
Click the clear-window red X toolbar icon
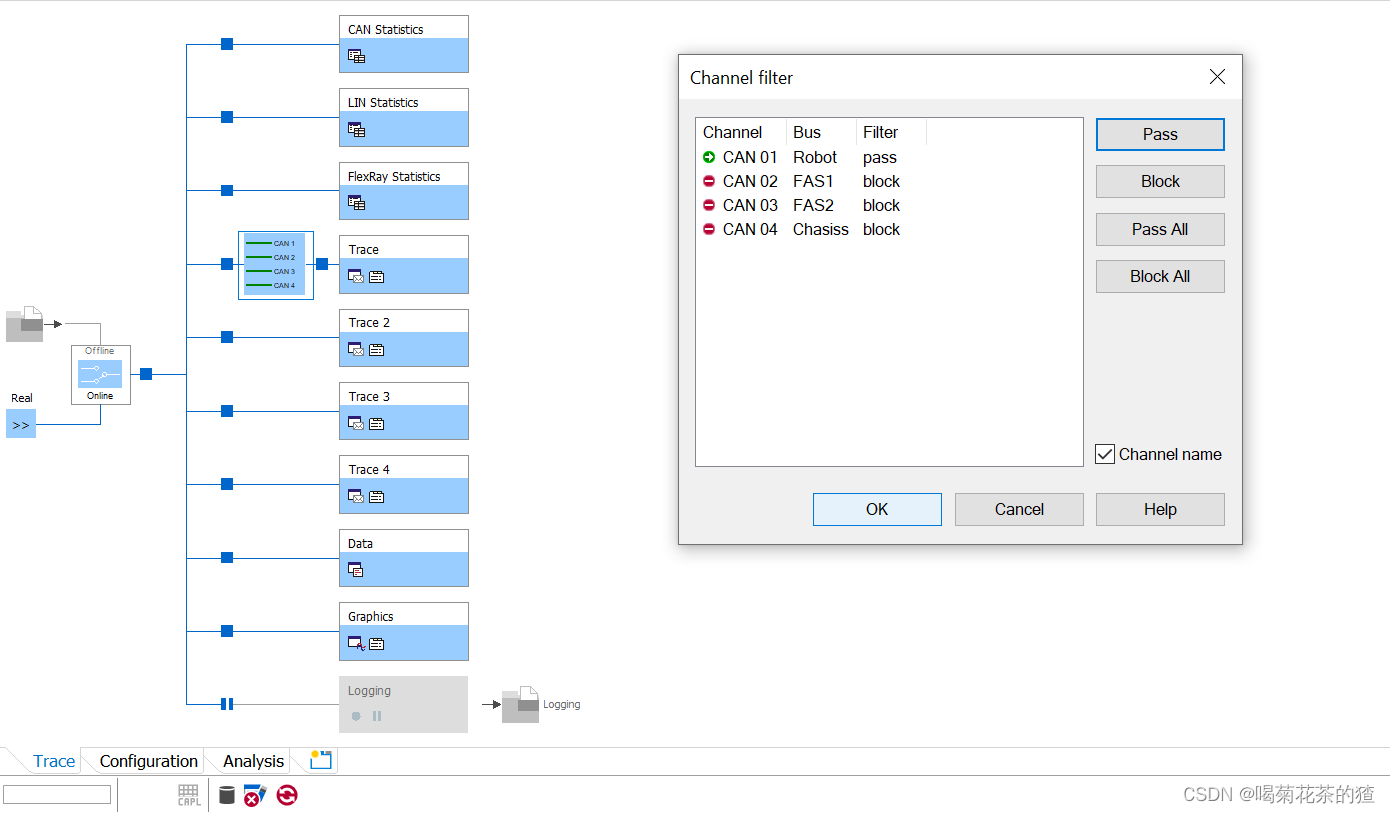[x=255, y=795]
